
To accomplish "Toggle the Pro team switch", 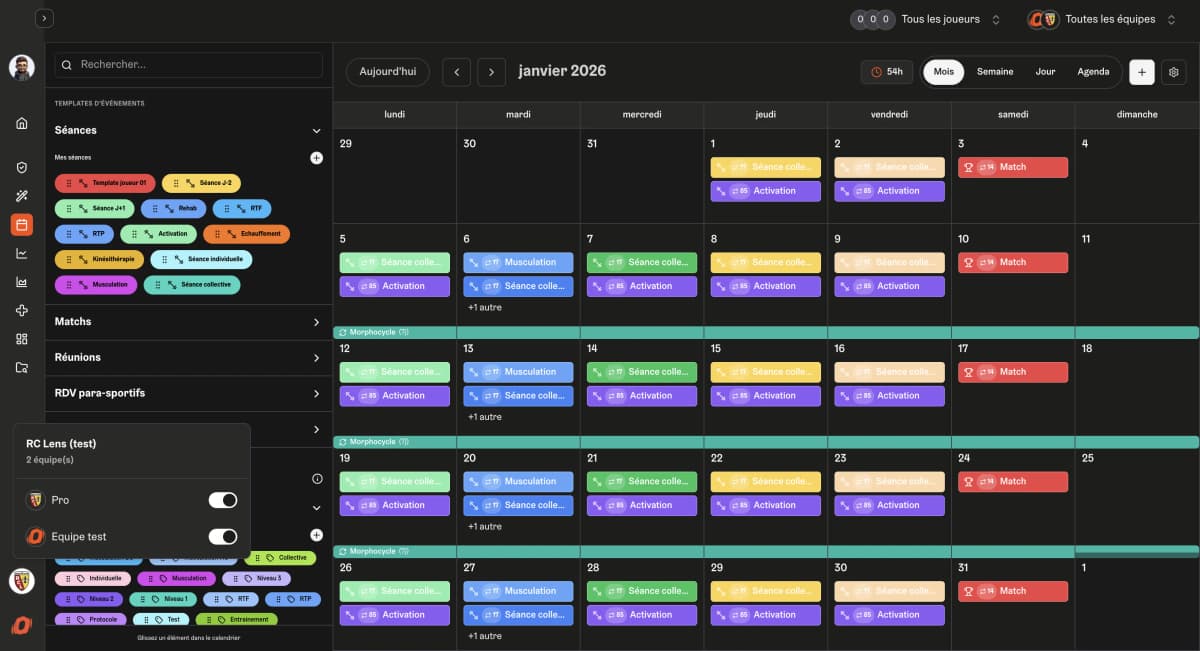I will click(x=222, y=500).
